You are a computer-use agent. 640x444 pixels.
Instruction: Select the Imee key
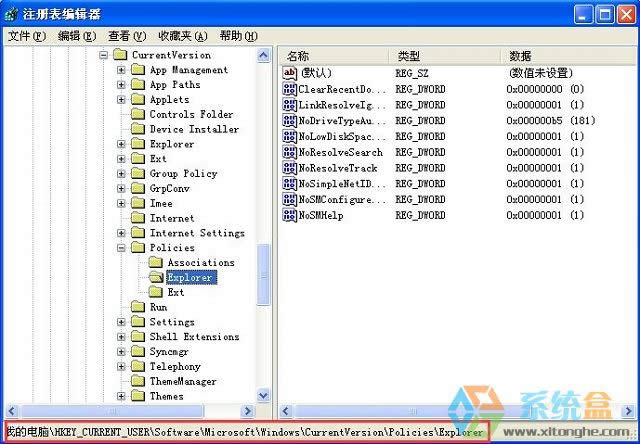pyautogui.click(x=161, y=203)
